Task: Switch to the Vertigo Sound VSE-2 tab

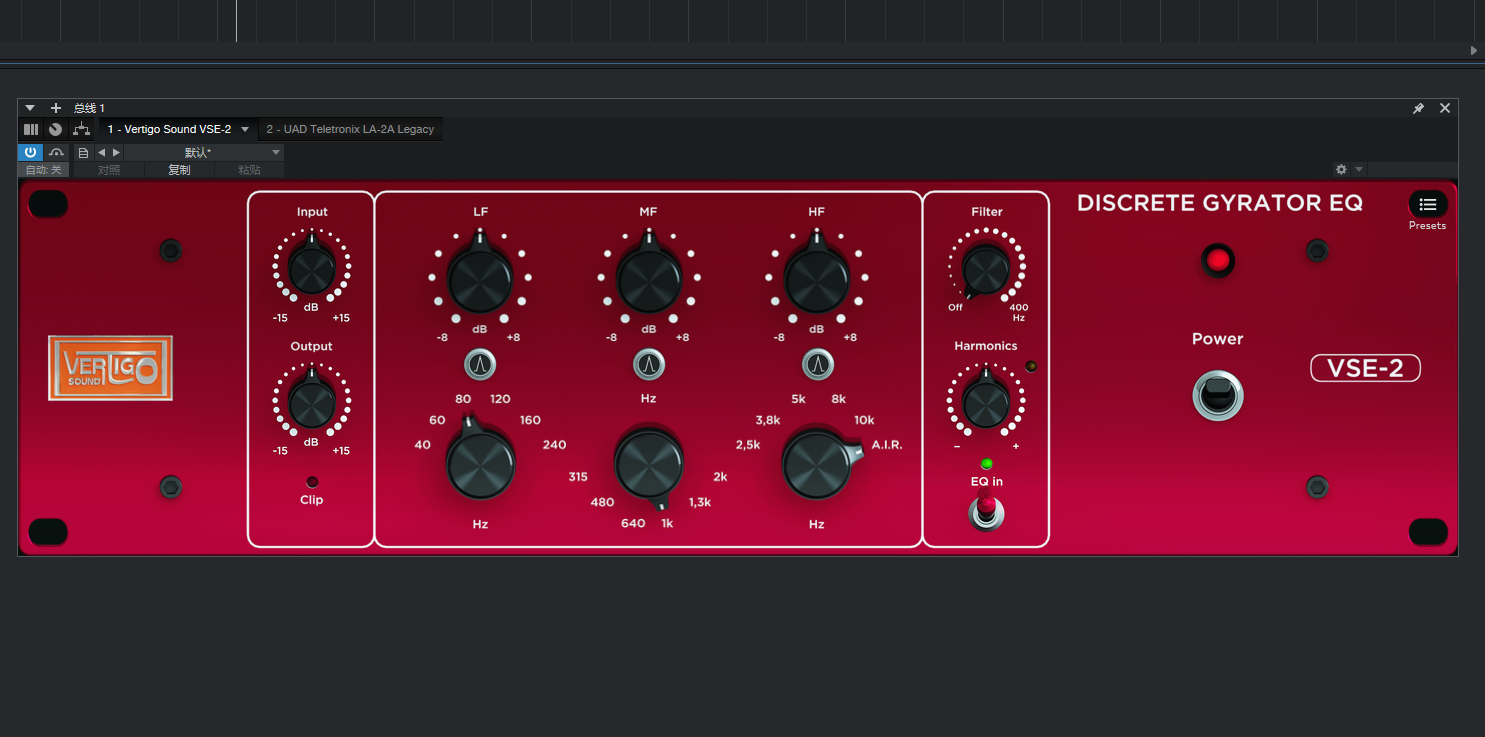Action: point(169,129)
